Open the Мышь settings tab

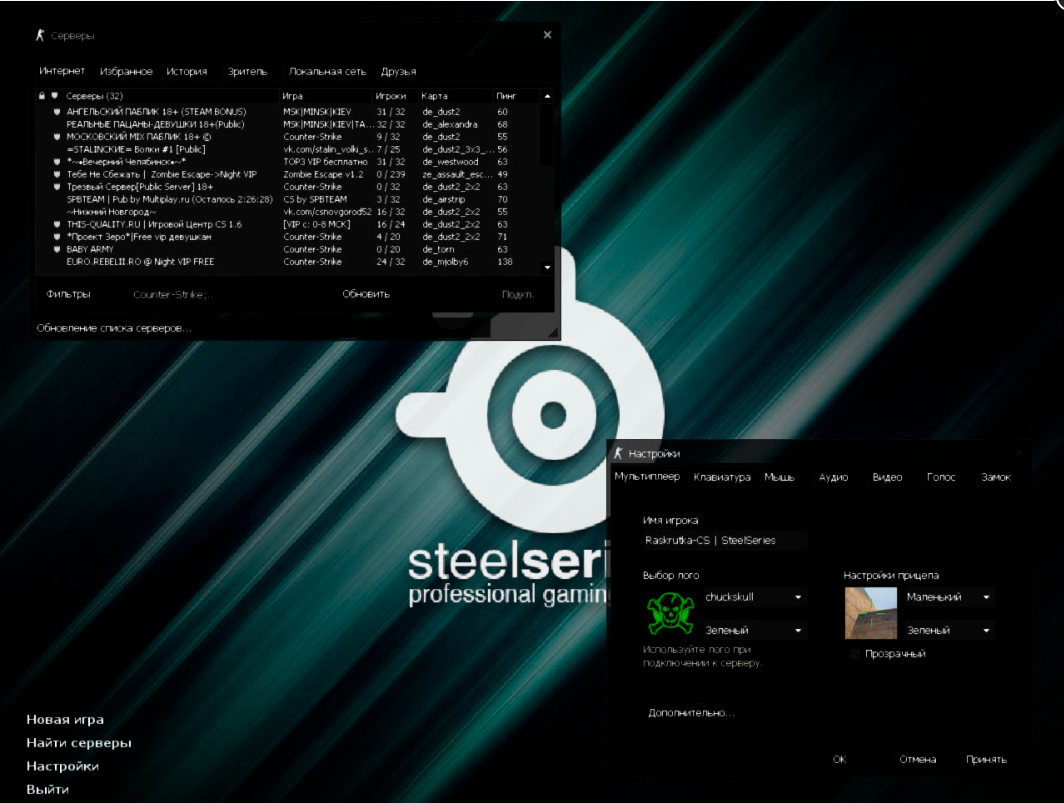coord(779,477)
